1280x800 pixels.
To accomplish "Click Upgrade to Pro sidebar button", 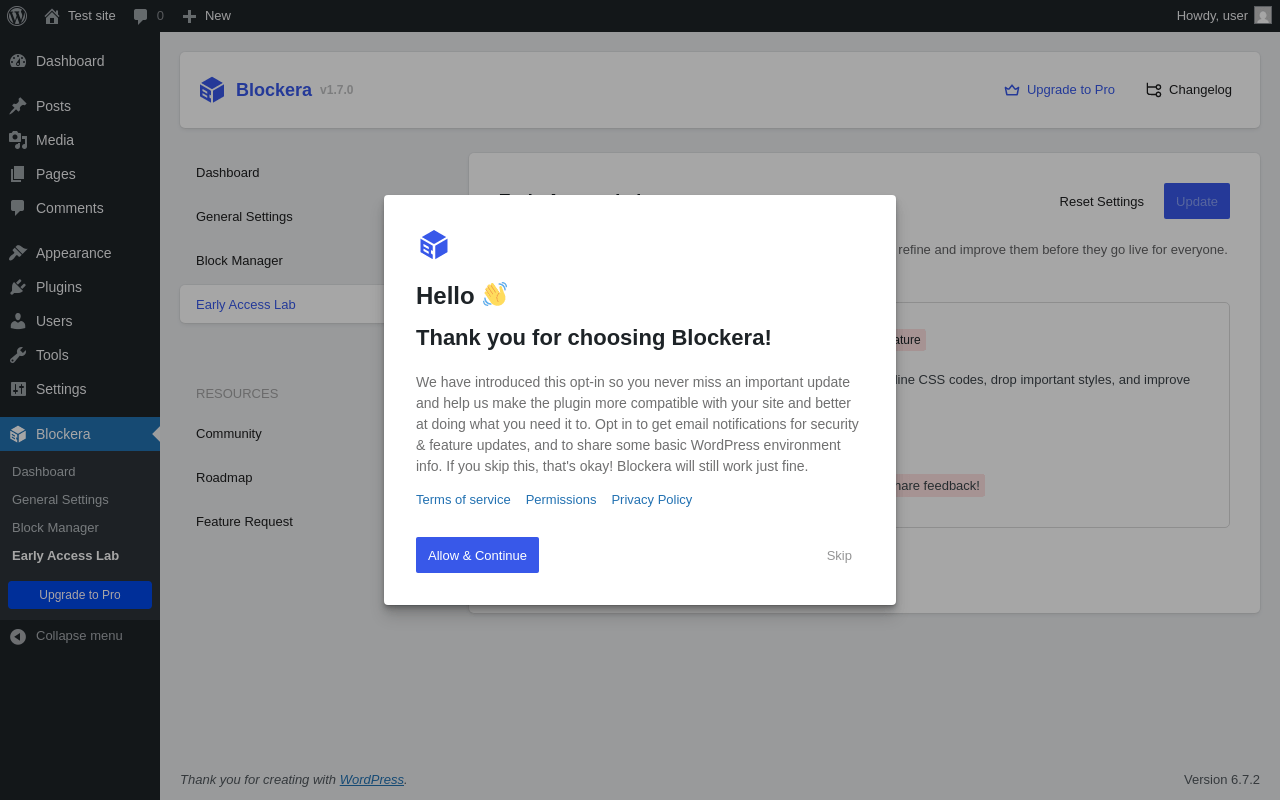I will point(80,595).
